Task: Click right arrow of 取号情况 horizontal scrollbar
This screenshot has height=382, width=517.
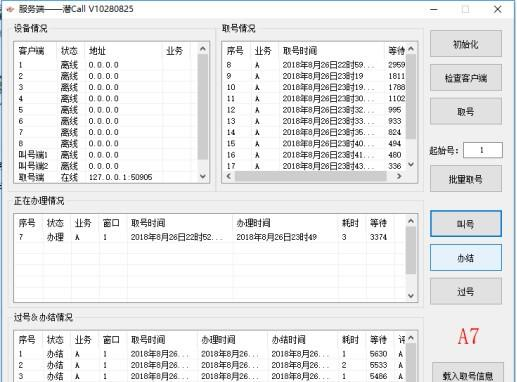Action: point(399,176)
